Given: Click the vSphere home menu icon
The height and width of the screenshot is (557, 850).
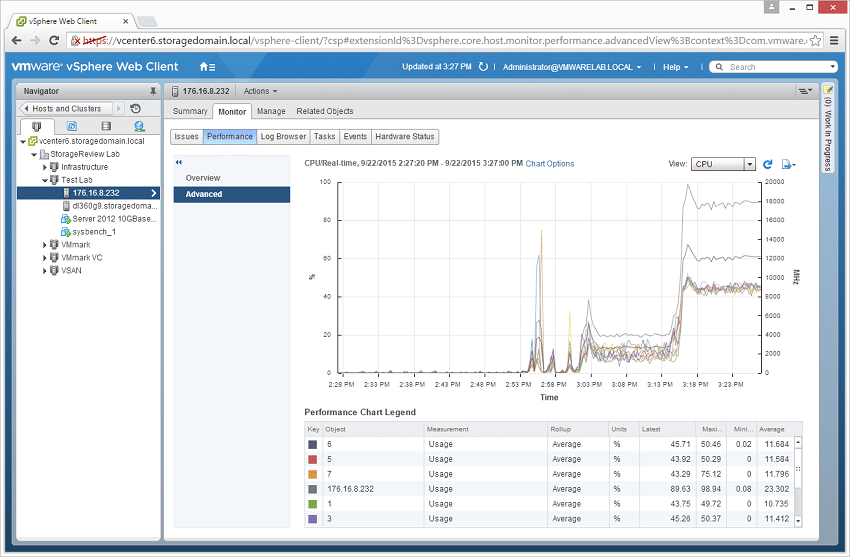Looking at the screenshot, I should point(207,67).
